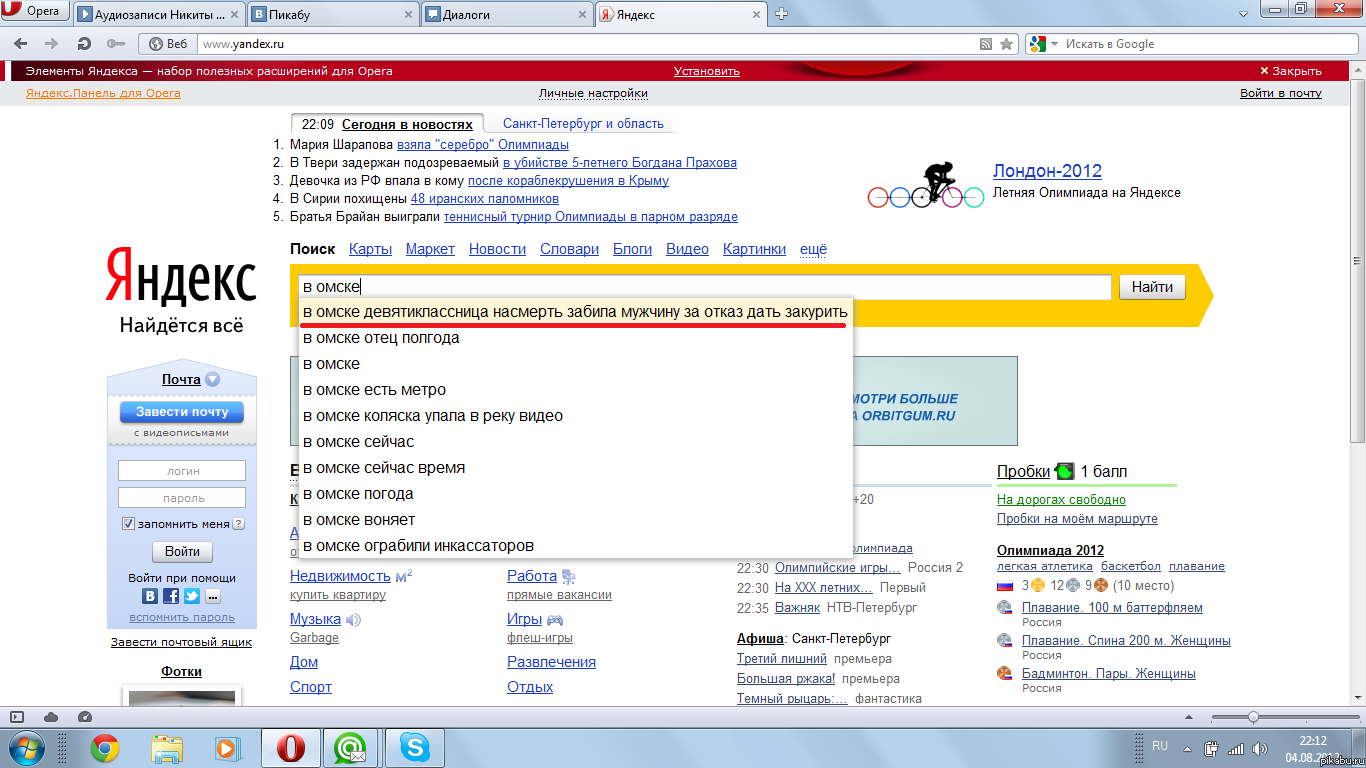Viewport: 1366px width, 768px height.
Task: Click the bookmark star in address bar
Action: point(1006,44)
